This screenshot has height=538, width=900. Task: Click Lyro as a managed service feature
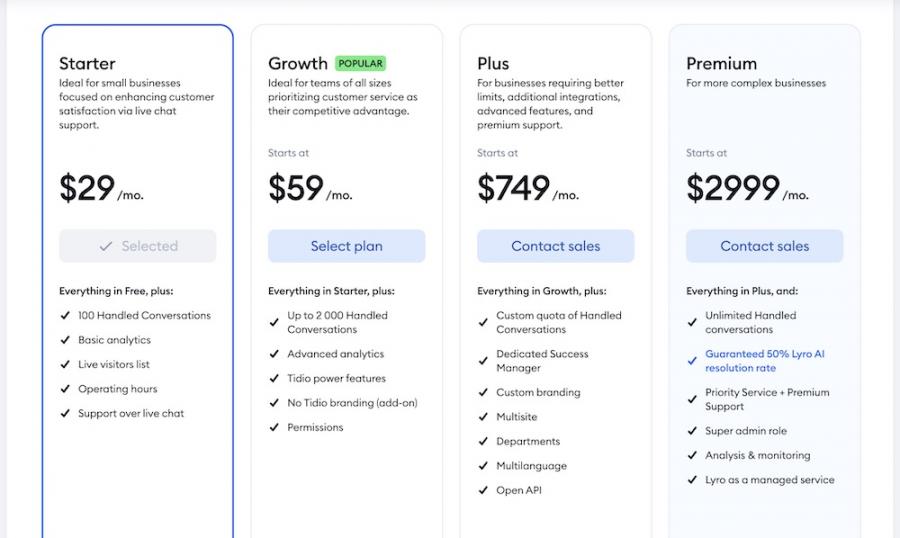click(769, 480)
